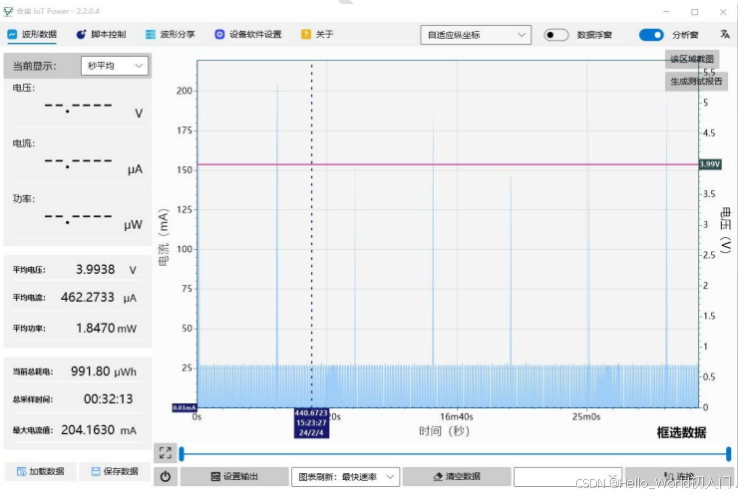The width and height of the screenshot is (744, 496).
Task: Switch to the 脚本控制 tab
Action: coord(101,34)
